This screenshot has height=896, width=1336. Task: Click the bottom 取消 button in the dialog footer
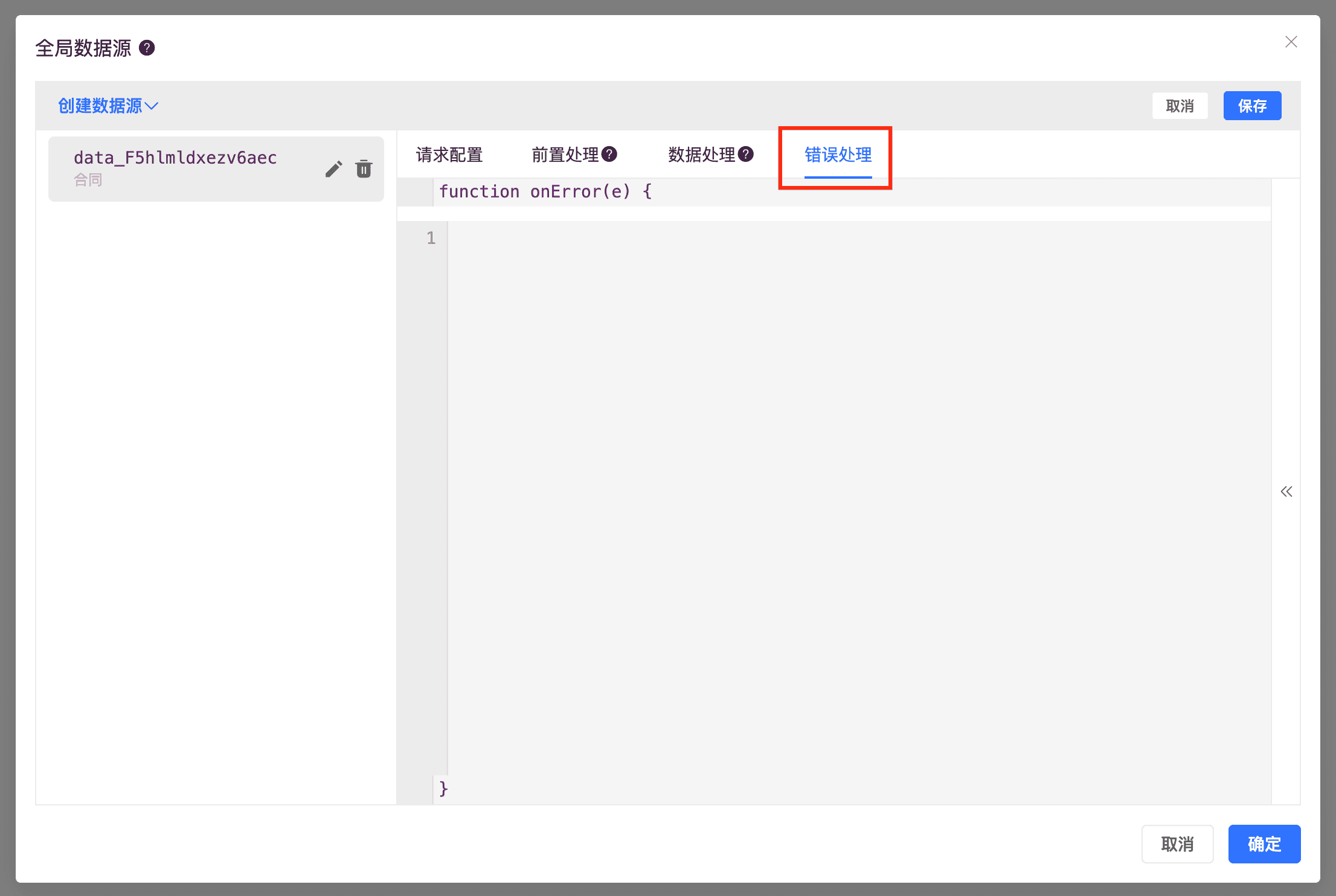tap(1177, 843)
